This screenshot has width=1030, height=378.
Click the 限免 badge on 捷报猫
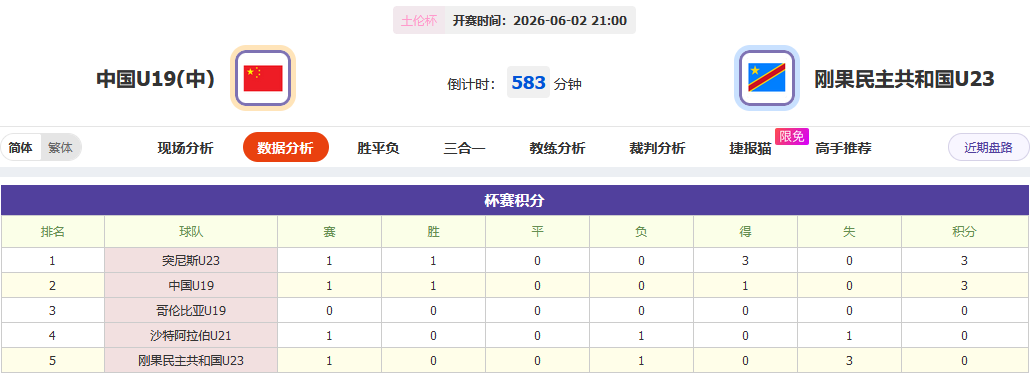[x=792, y=136]
